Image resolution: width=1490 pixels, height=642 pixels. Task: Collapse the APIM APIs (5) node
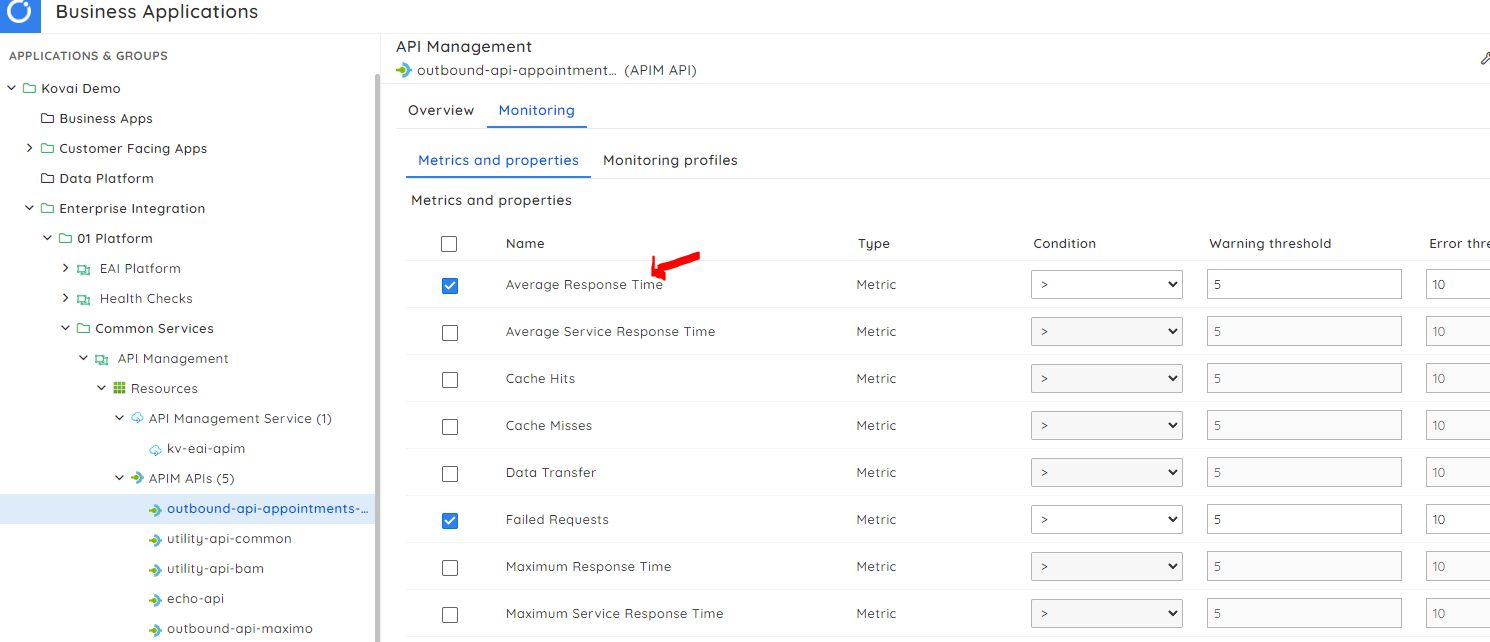click(x=120, y=478)
